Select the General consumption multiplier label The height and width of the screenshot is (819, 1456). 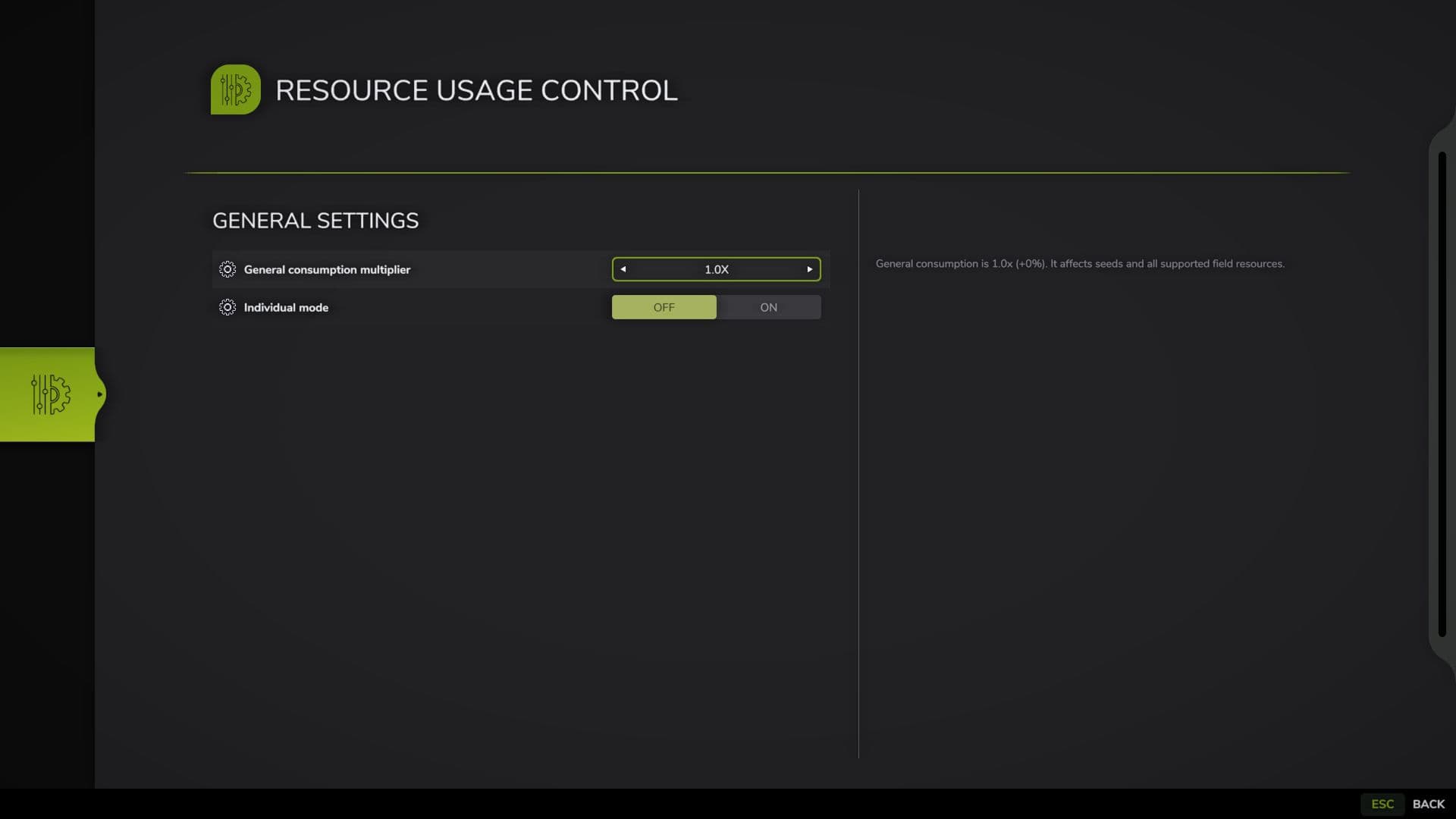pos(327,269)
